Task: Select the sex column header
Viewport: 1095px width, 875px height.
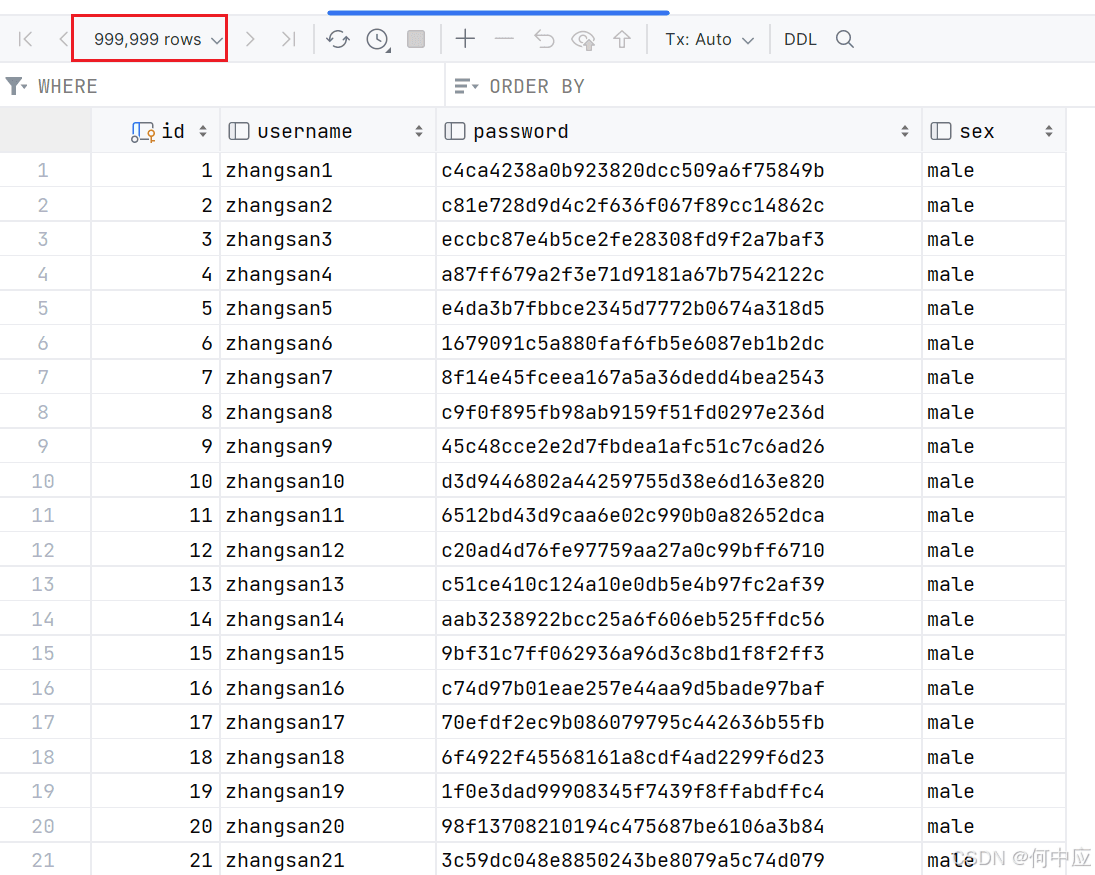Action: tap(994, 131)
